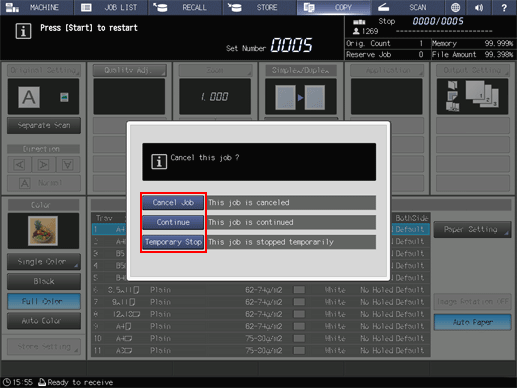
Task: Toggle Auto Paper selection
Action: pyautogui.click(x=472, y=322)
